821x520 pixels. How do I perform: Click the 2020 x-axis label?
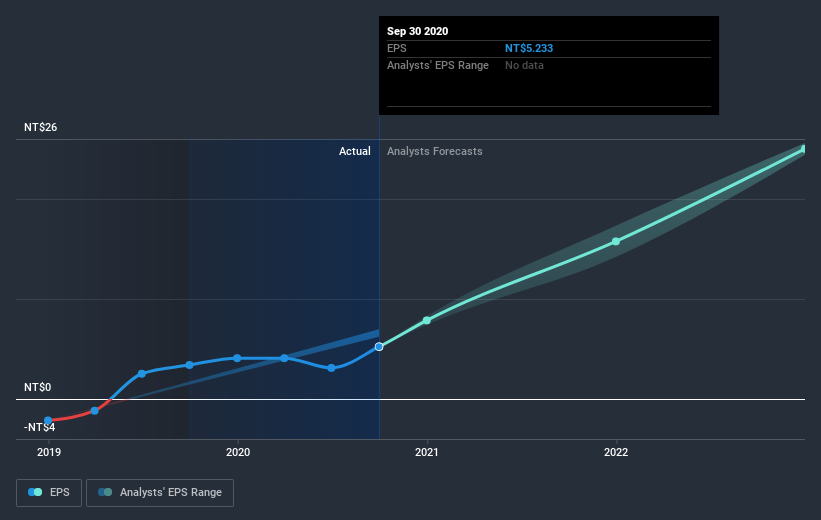(x=238, y=452)
